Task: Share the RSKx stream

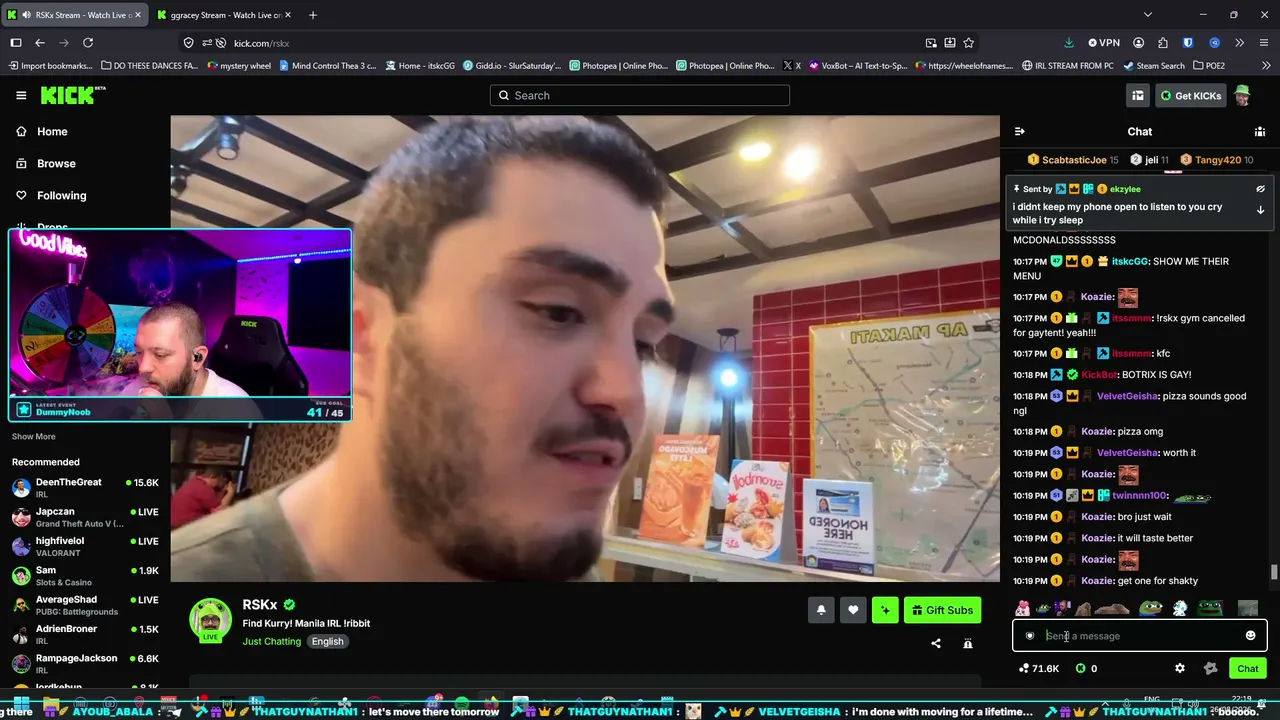Action: coord(936,644)
